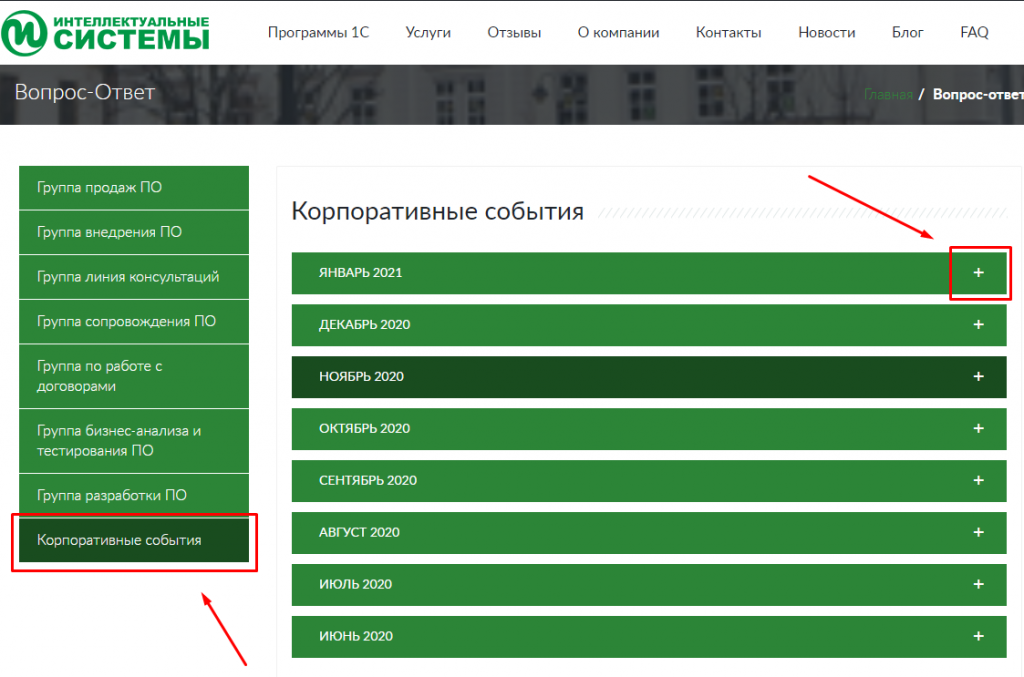Image resolution: width=1024 pixels, height=677 pixels.
Task: Open the Контакты page
Action: 729,31
